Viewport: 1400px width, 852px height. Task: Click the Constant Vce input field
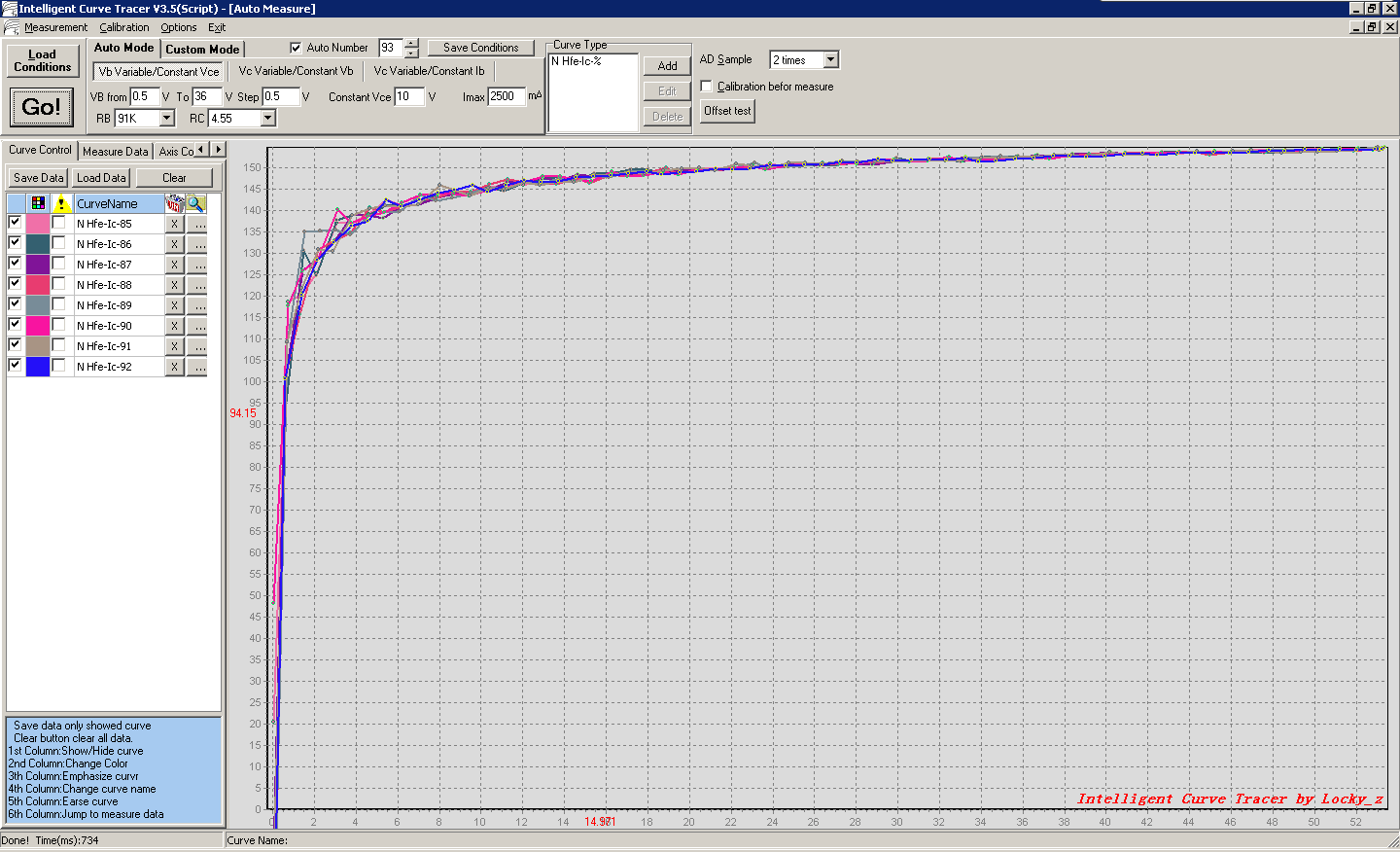pos(409,96)
